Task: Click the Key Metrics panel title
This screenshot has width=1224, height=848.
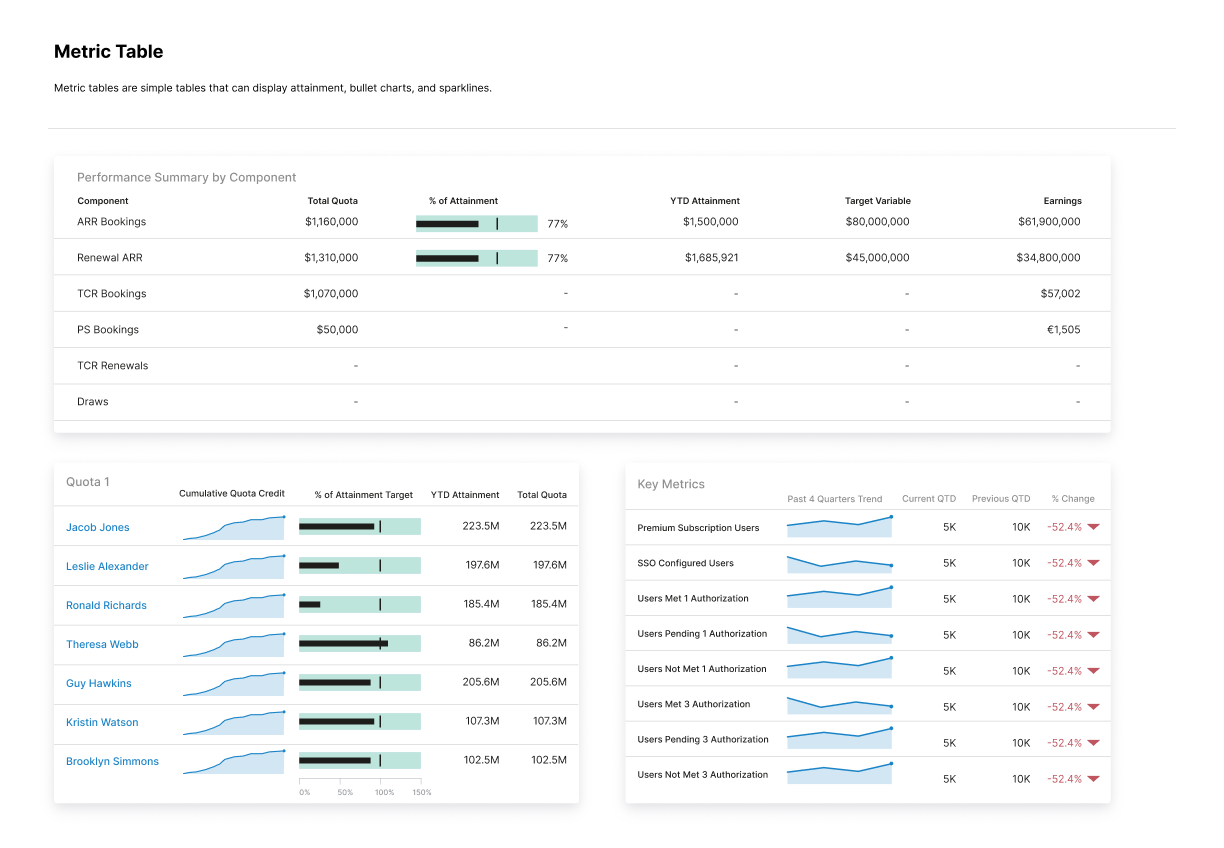Action: (x=671, y=484)
